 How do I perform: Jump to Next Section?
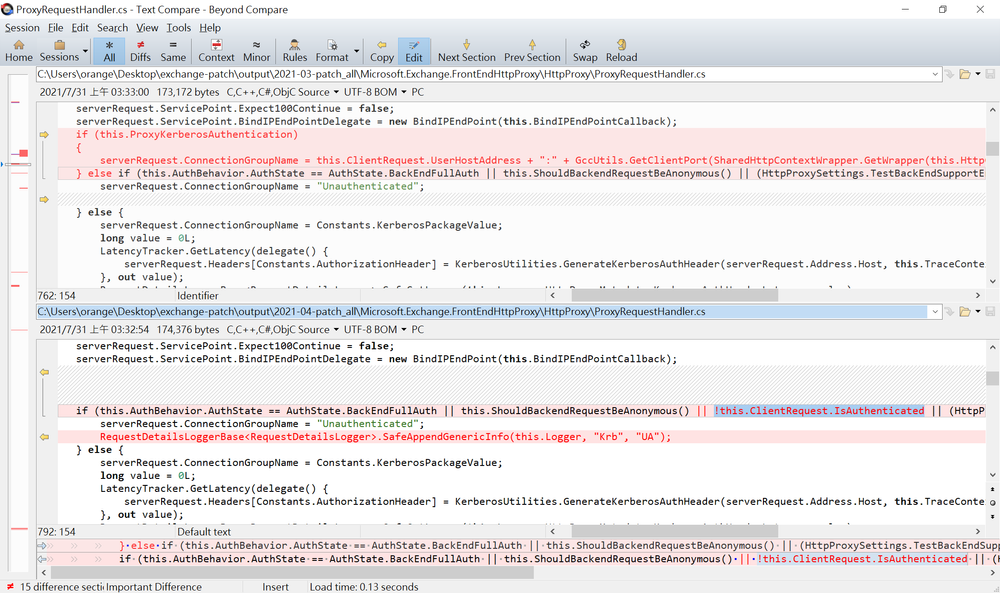point(466,50)
